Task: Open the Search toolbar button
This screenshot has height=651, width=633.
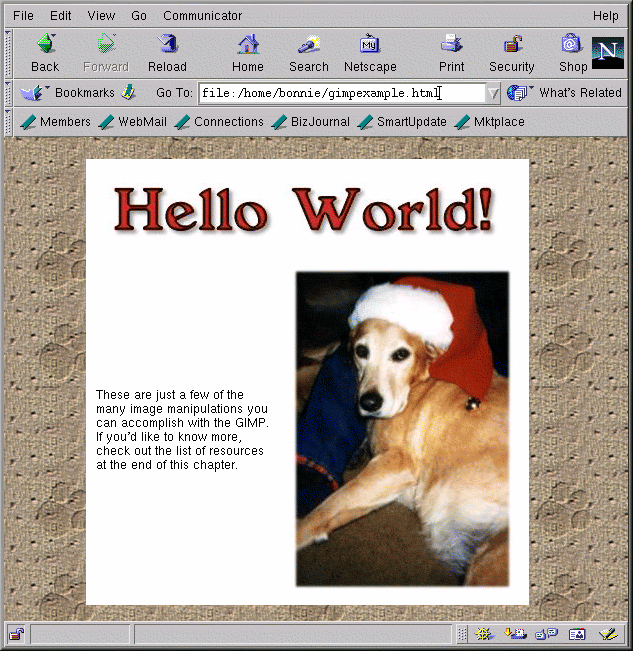Action: (x=308, y=53)
